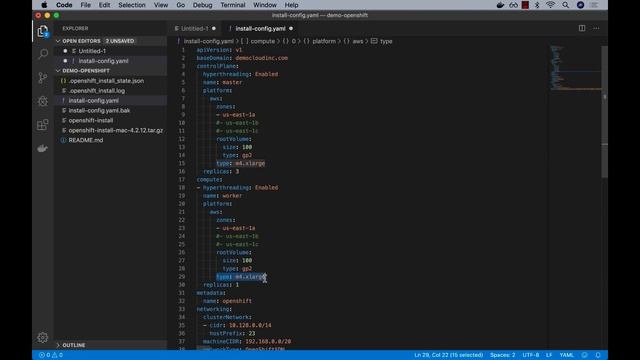Switch to the install-config.yaml tab
Image resolution: width=640 pixels, height=360 pixels.
click(x=260, y=29)
